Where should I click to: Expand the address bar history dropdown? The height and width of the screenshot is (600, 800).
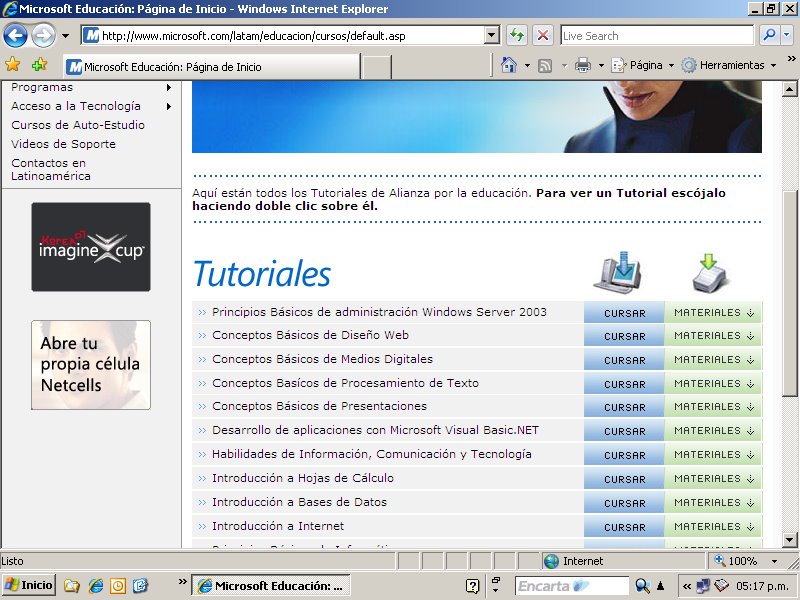(x=491, y=36)
